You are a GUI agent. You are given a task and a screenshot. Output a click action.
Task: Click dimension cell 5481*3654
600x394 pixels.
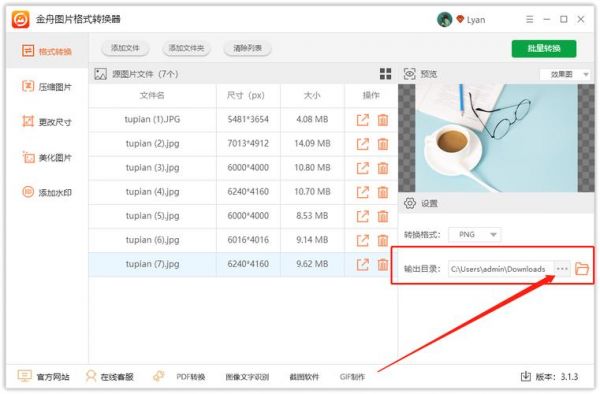(248, 120)
